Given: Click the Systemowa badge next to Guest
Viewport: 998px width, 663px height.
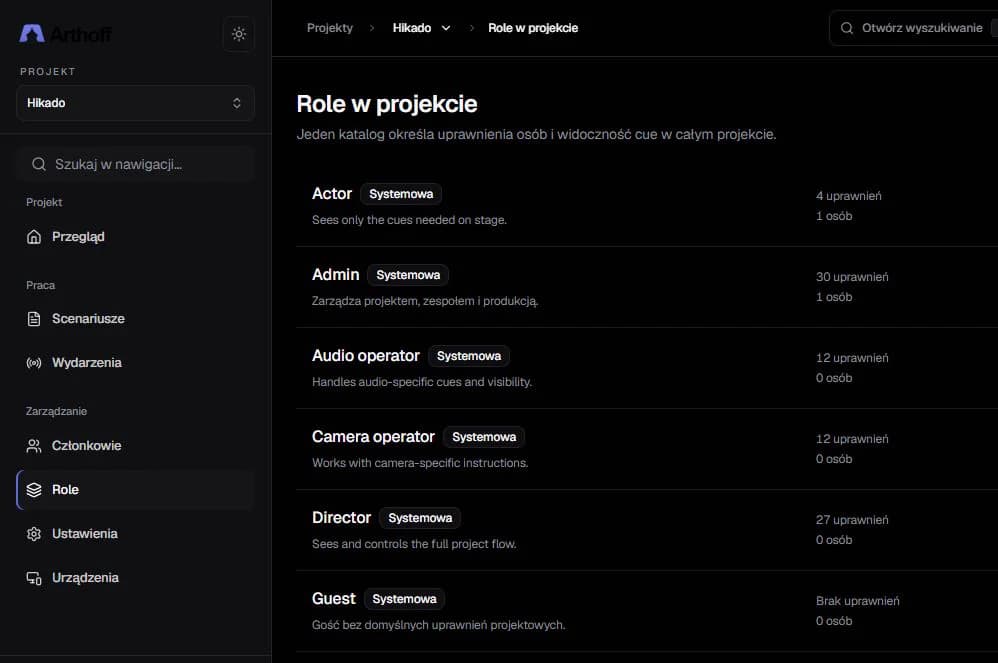Looking at the screenshot, I should pyautogui.click(x=404, y=599).
